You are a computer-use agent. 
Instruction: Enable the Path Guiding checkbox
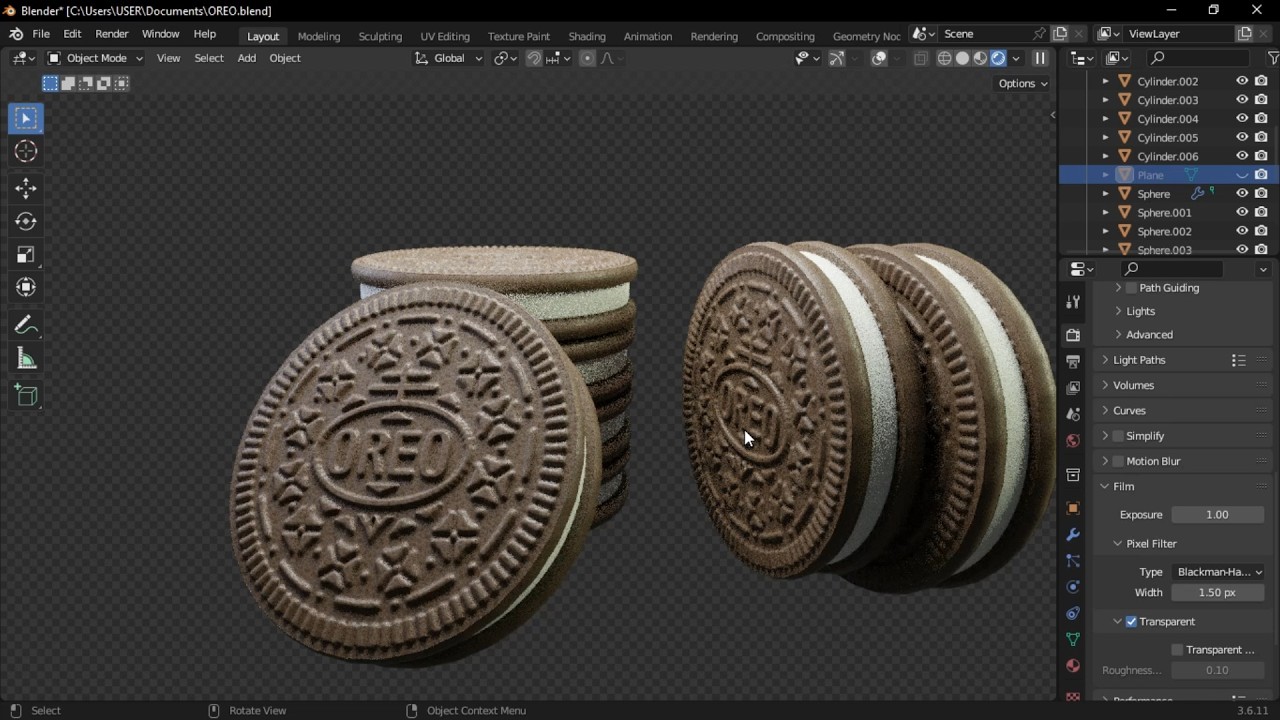[1131, 288]
